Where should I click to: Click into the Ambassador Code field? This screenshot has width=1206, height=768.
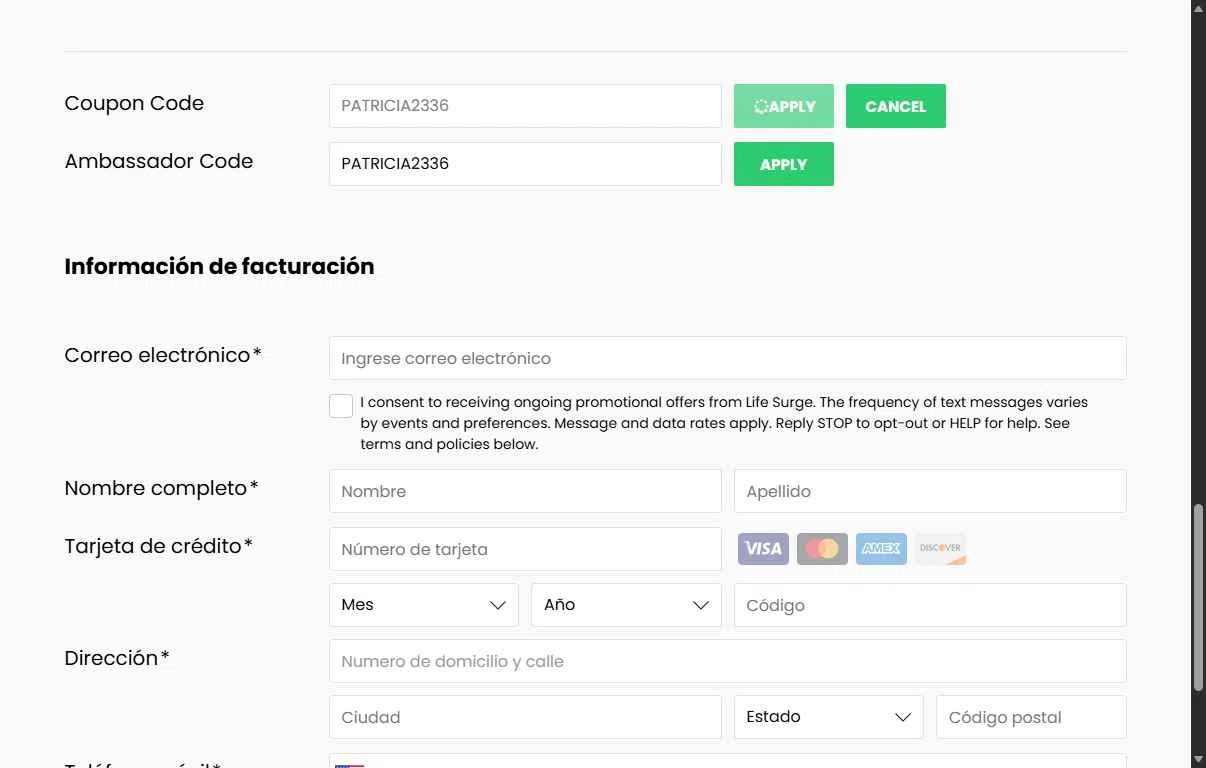pos(525,164)
